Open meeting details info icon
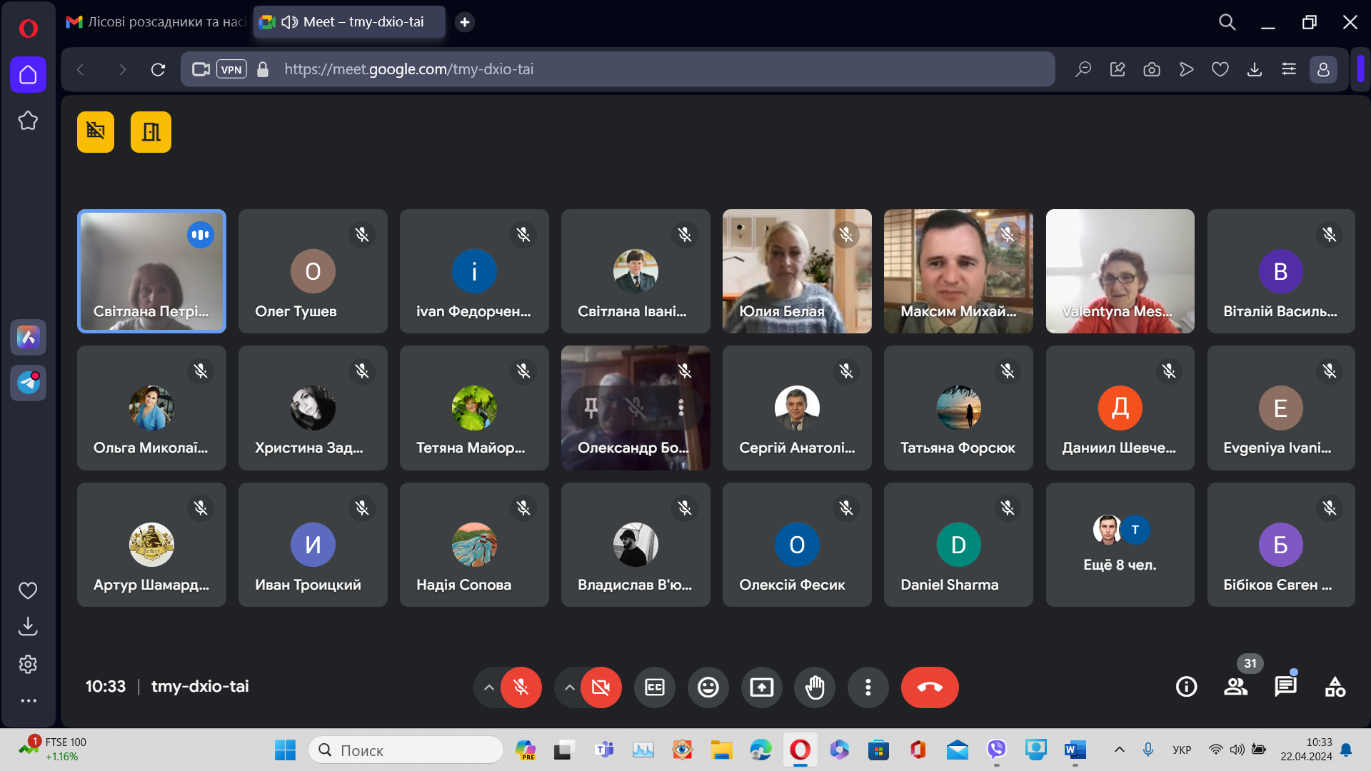Viewport: 1371px width, 771px height. point(1186,687)
